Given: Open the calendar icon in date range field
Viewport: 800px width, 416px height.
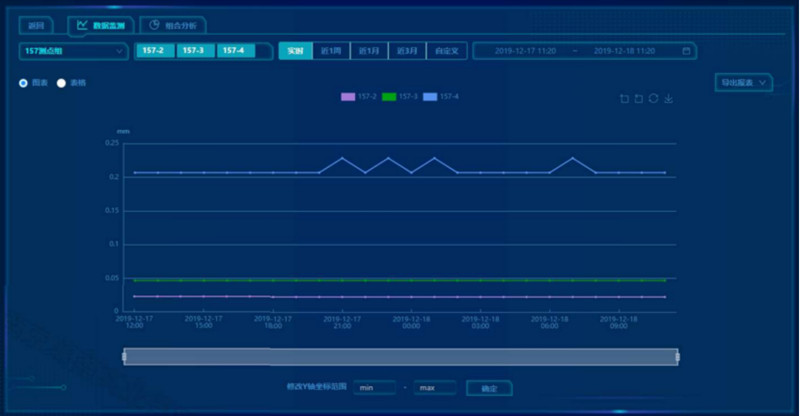Looking at the screenshot, I should tap(686, 50).
